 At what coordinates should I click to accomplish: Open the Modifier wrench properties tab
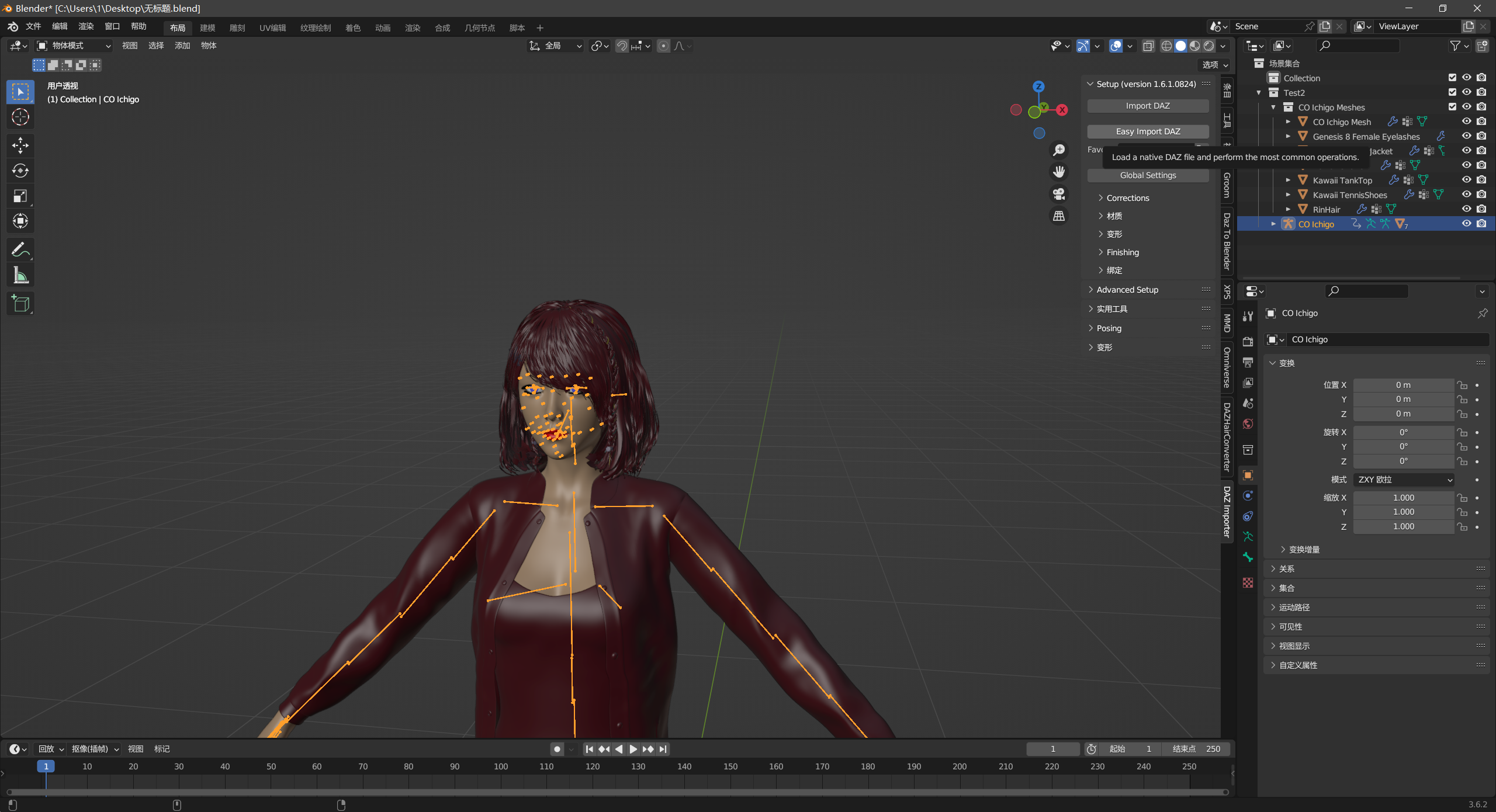point(1248,316)
